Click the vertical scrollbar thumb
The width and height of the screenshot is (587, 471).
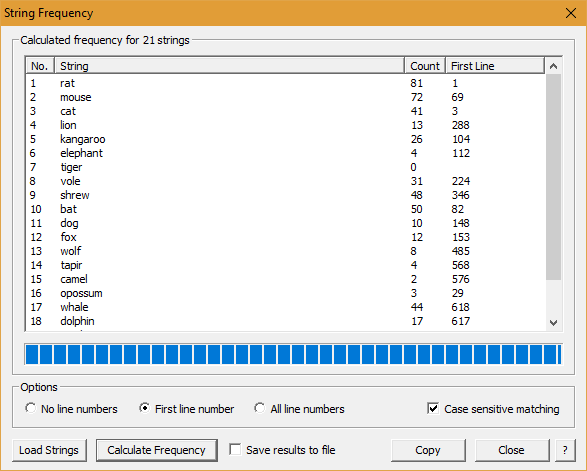(553, 177)
